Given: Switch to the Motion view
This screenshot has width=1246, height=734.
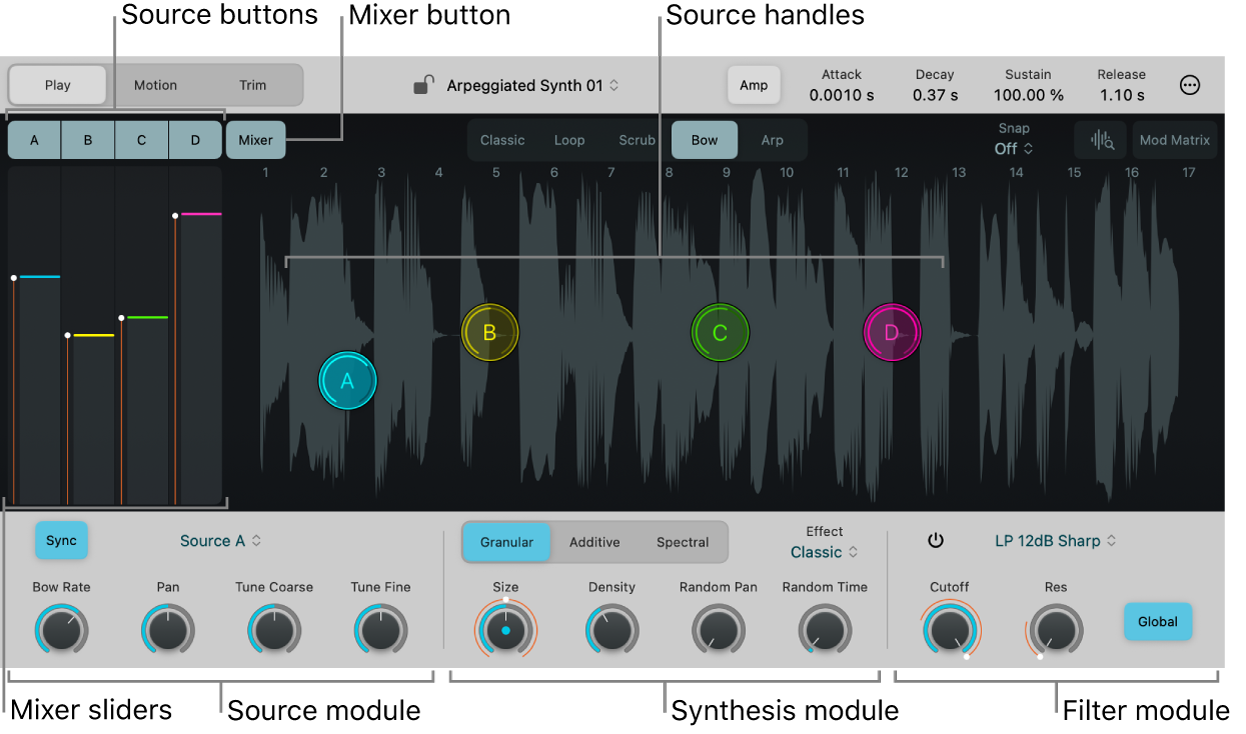Looking at the screenshot, I should click(156, 85).
